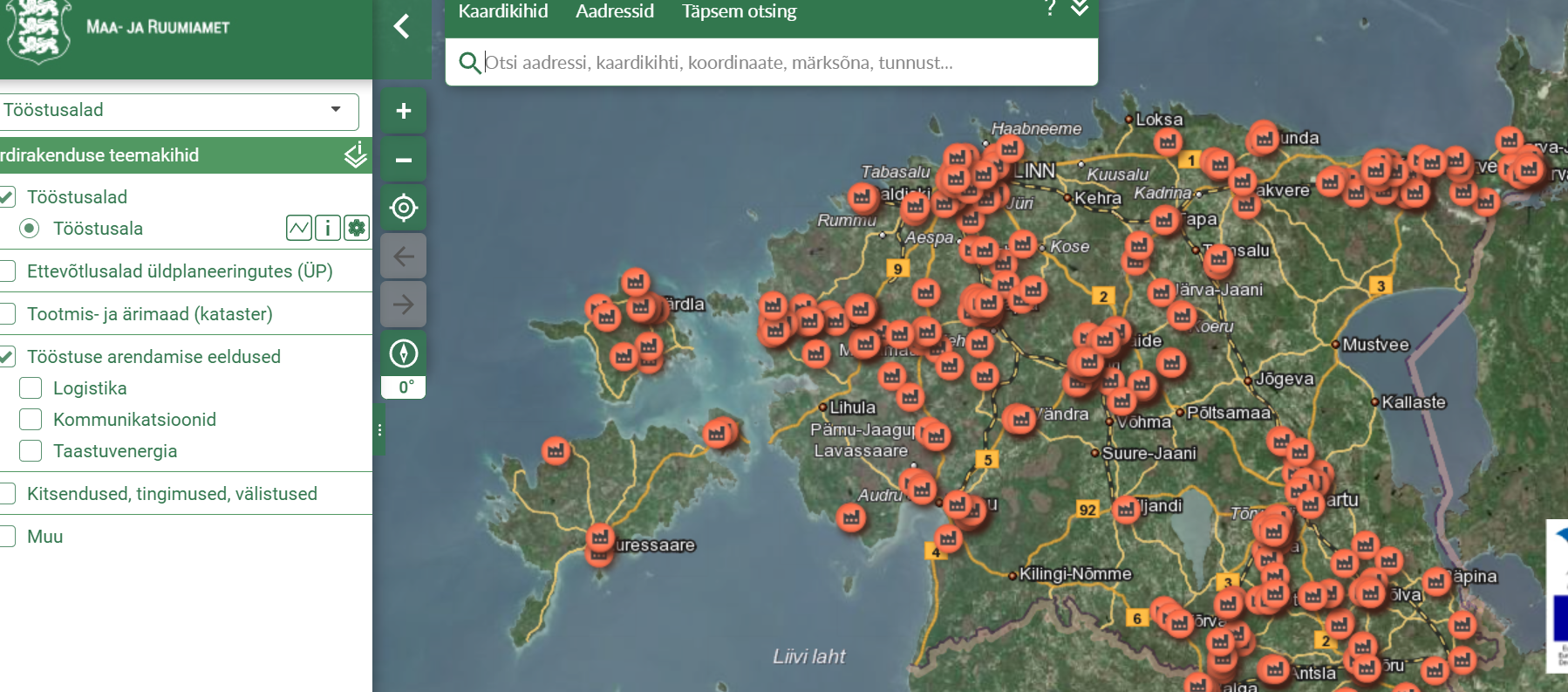The height and width of the screenshot is (692, 1568).
Task: Click the Maa- ja Ruumiamet logo
Action: [x=37, y=30]
